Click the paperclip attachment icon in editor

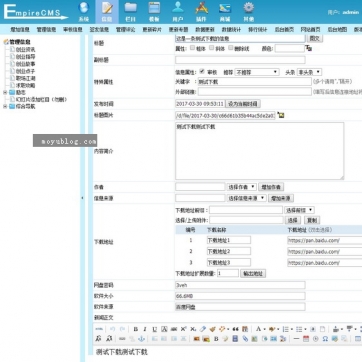[245, 339]
